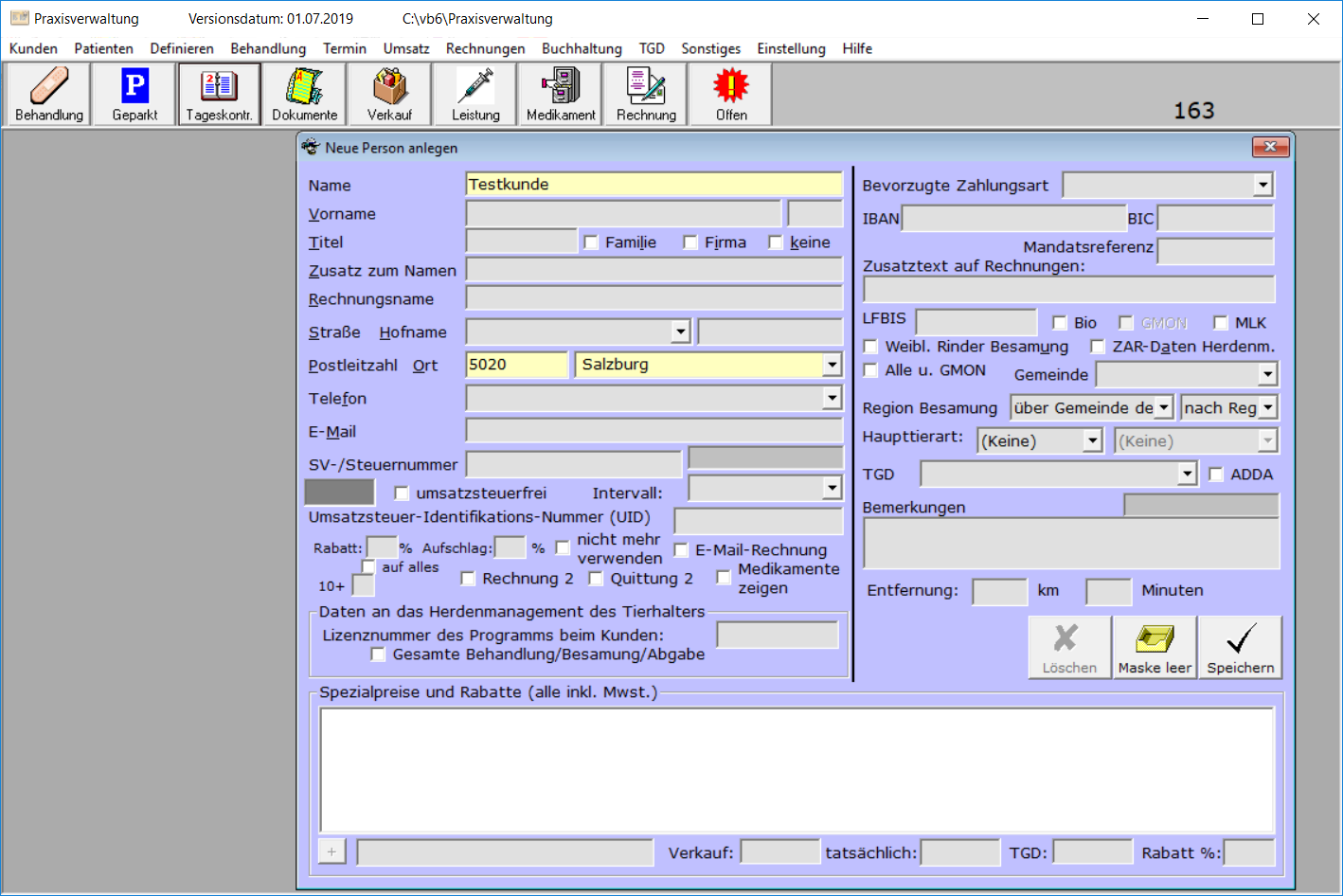Viewport: 1343px width, 896px height.
Task: Open the 'nach Reg' dropdown
Action: pyautogui.click(x=1267, y=408)
